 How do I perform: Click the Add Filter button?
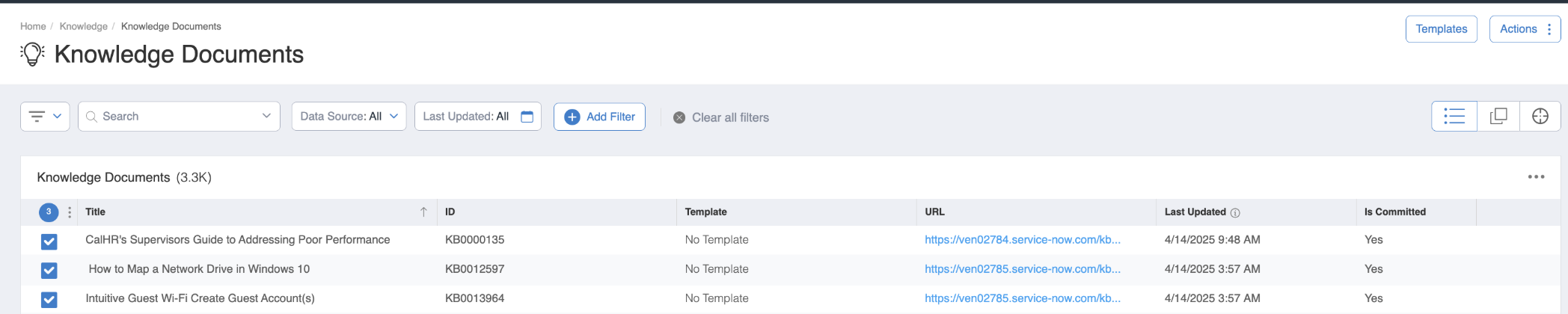[x=599, y=117]
